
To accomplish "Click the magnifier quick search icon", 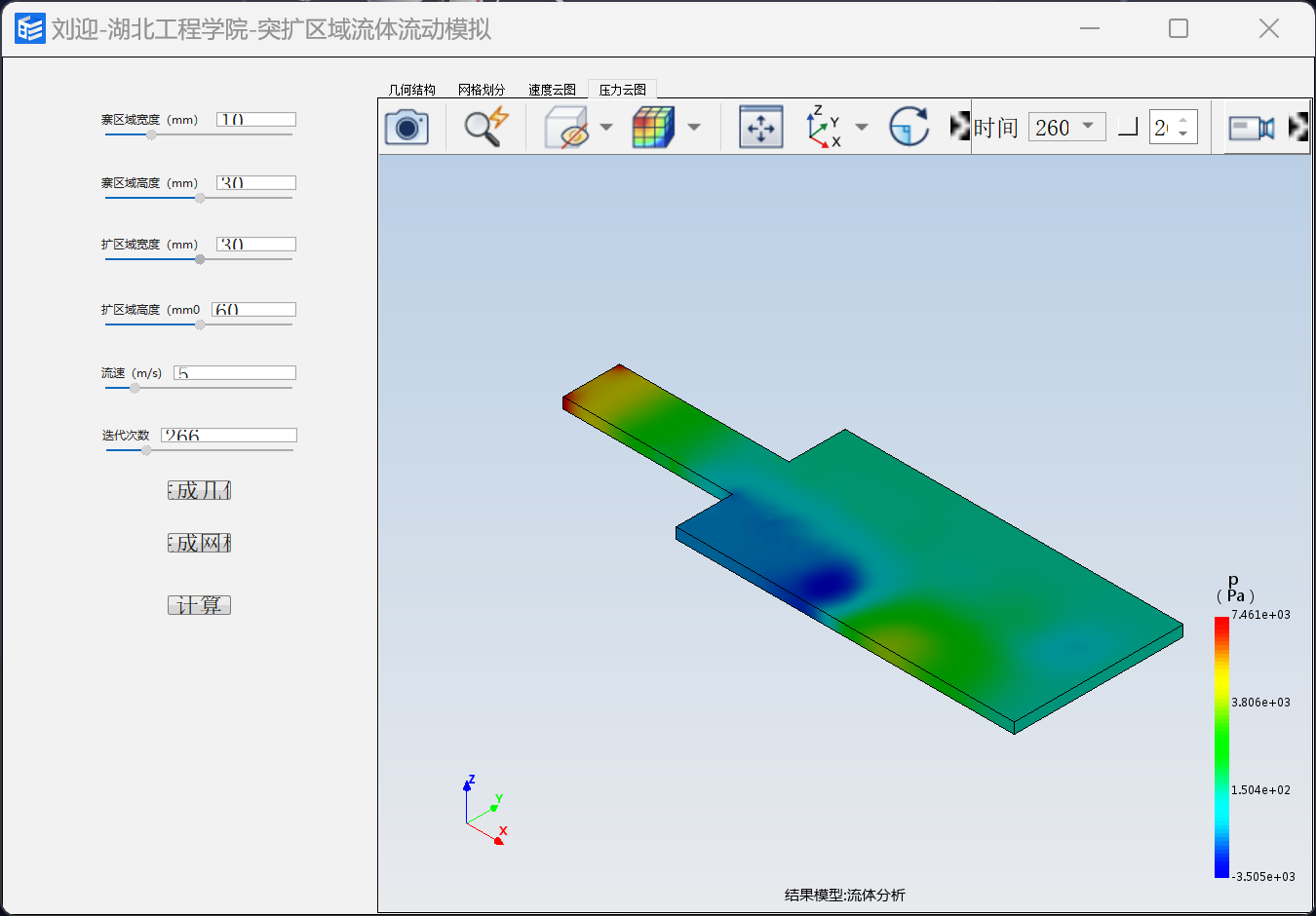I will point(485,127).
